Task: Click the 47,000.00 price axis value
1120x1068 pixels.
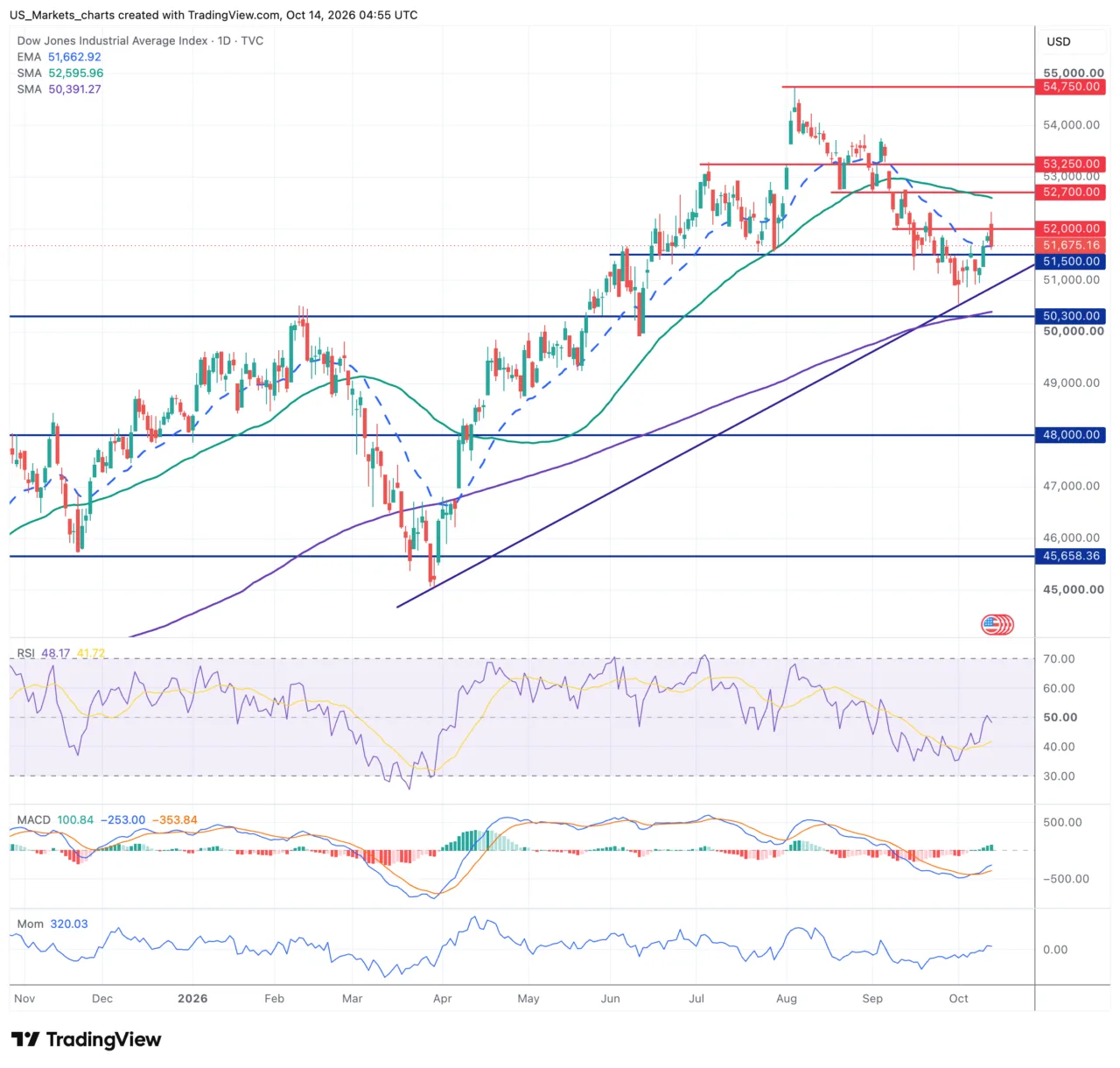Action: tap(1071, 486)
